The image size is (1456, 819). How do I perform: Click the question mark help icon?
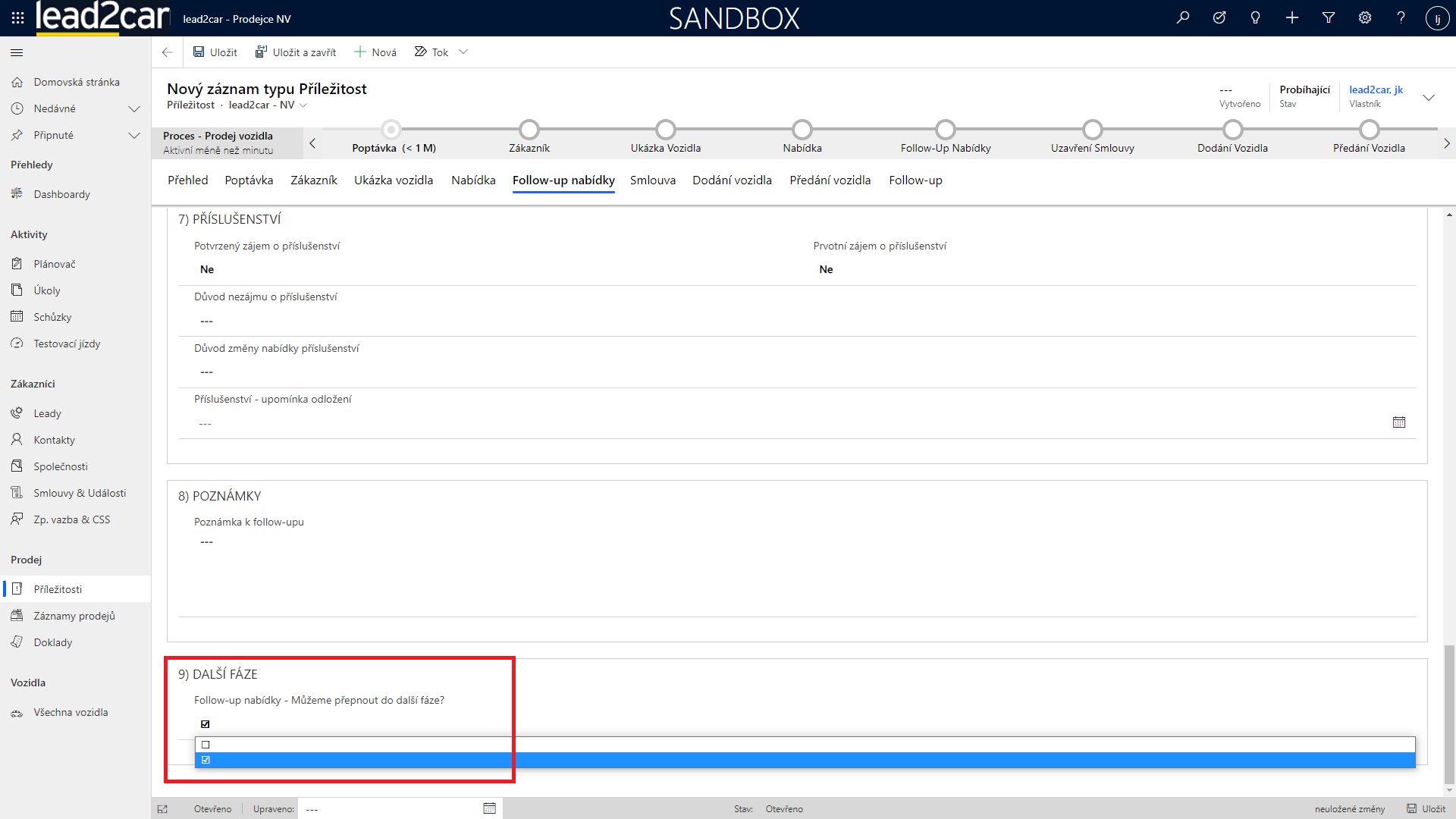point(1401,17)
